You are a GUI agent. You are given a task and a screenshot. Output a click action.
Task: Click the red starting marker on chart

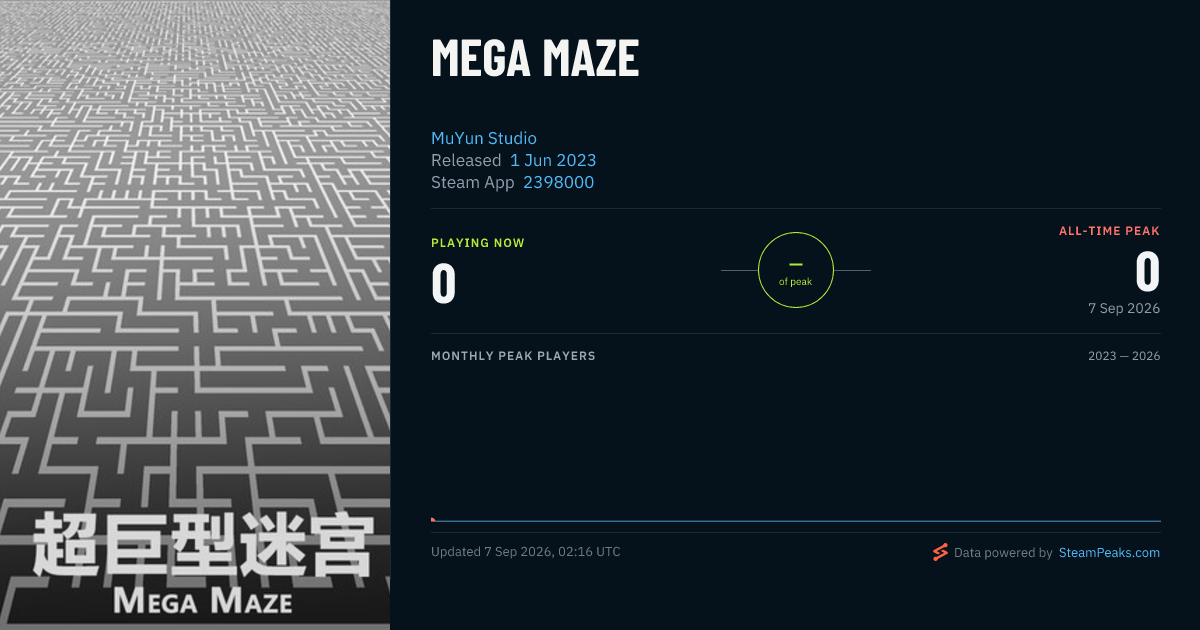(x=433, y=519)
